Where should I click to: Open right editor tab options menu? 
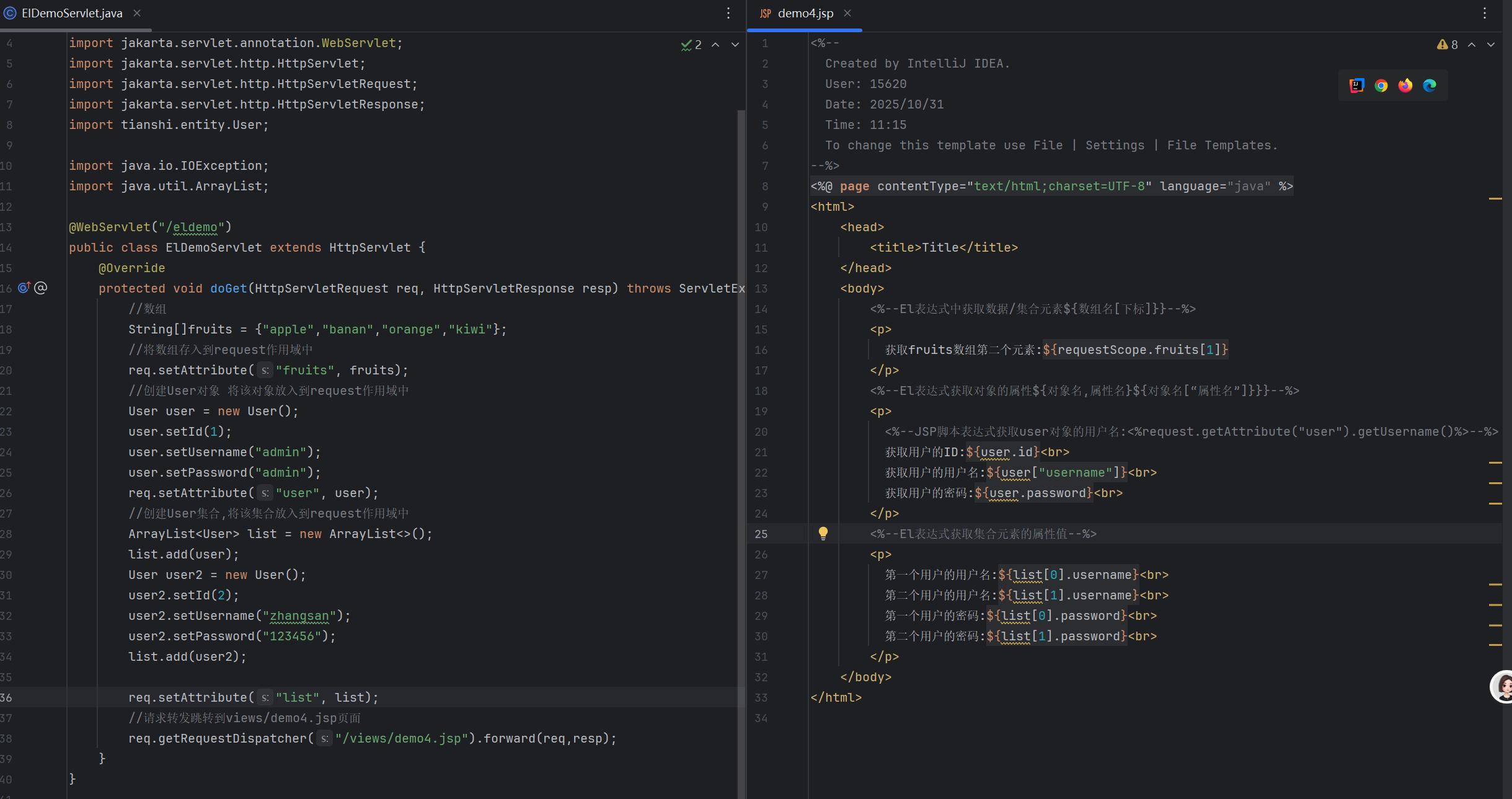coord(1485,13)
